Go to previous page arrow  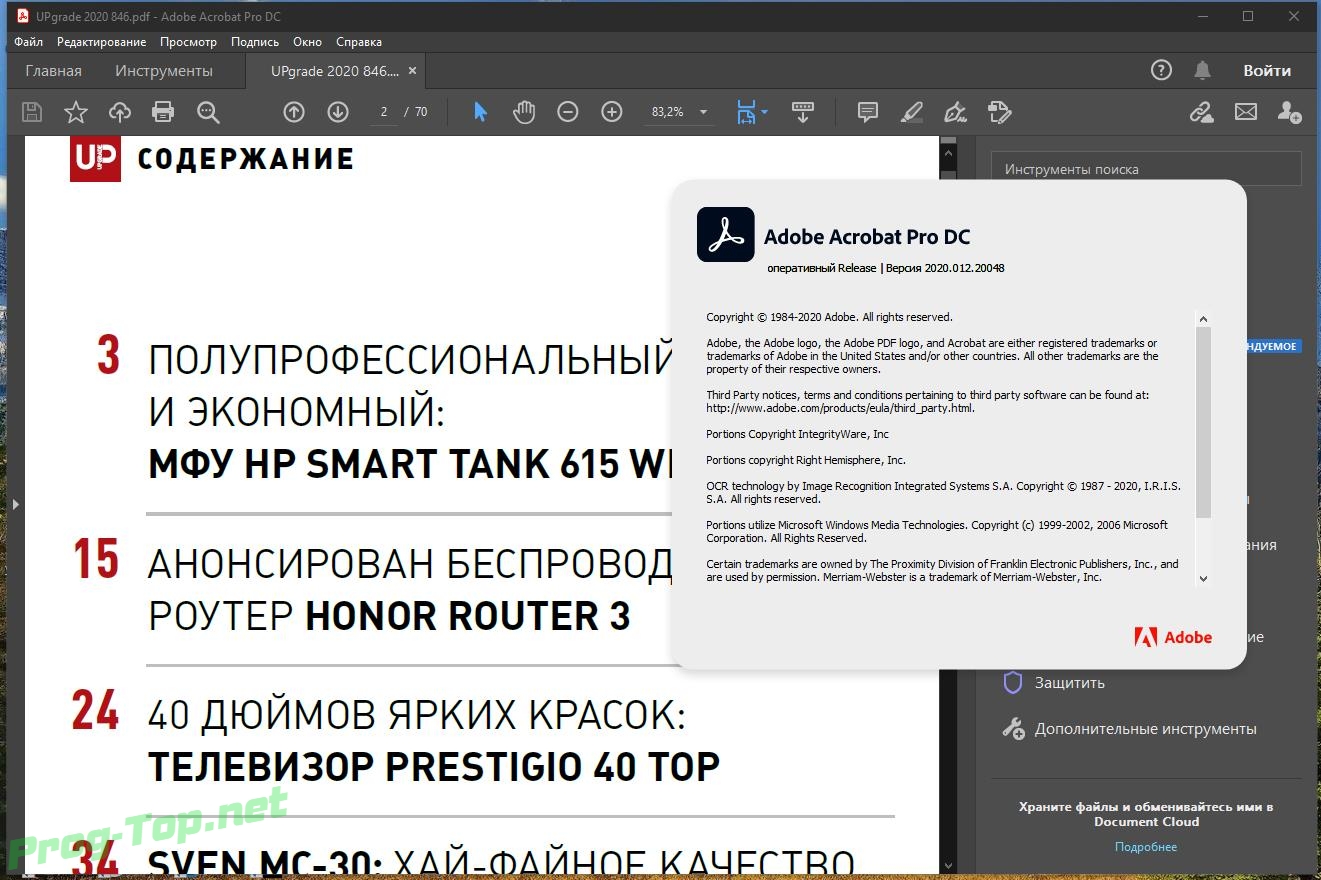[x=294, y=112]
